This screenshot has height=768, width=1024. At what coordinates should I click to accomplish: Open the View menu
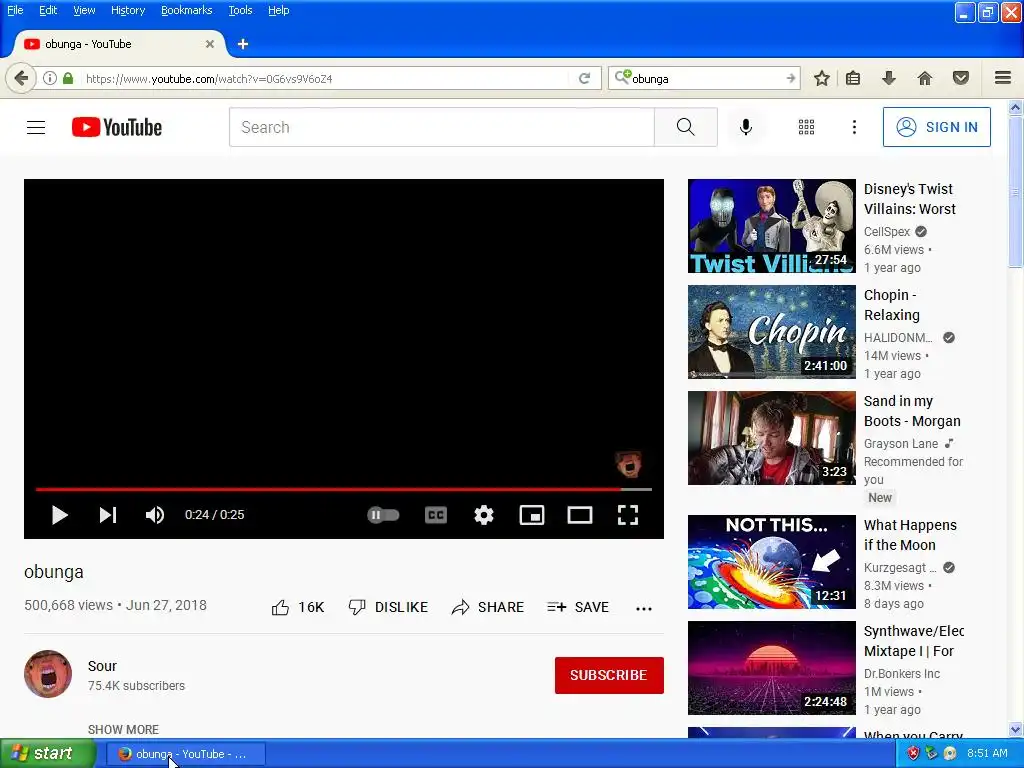84,10
